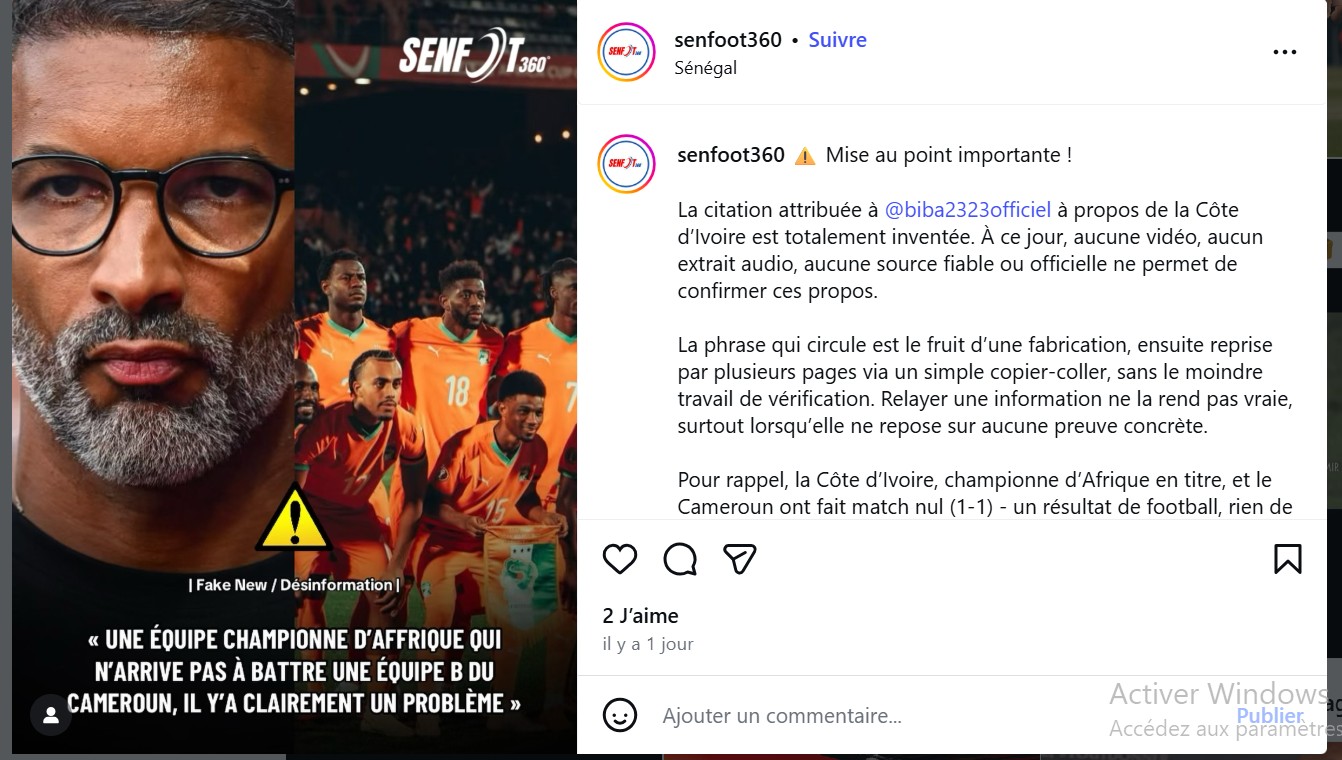
Task: Like the post with the heart icon
Action: [620, 559]
